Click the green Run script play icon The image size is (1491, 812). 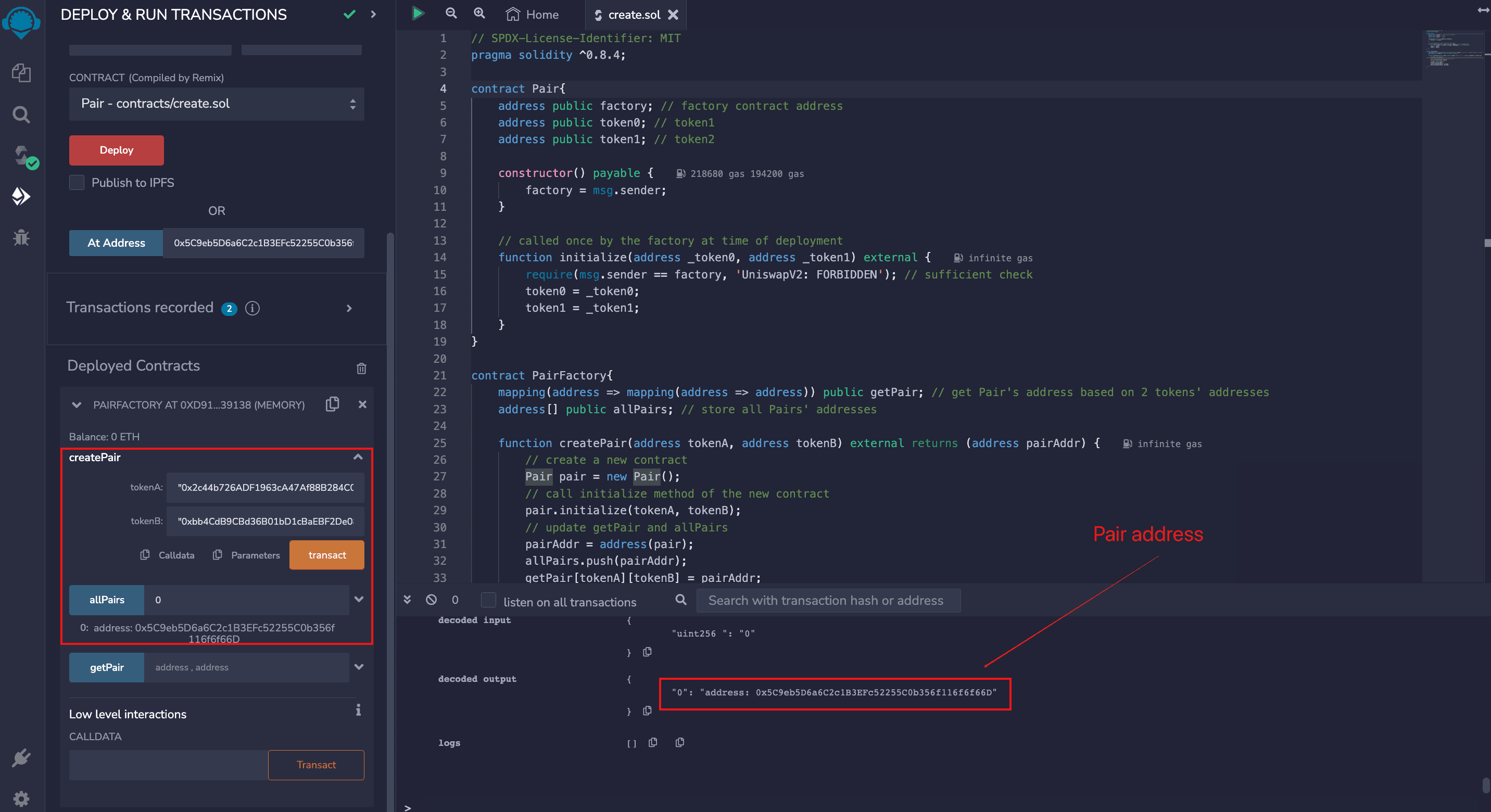pos(418,14)
